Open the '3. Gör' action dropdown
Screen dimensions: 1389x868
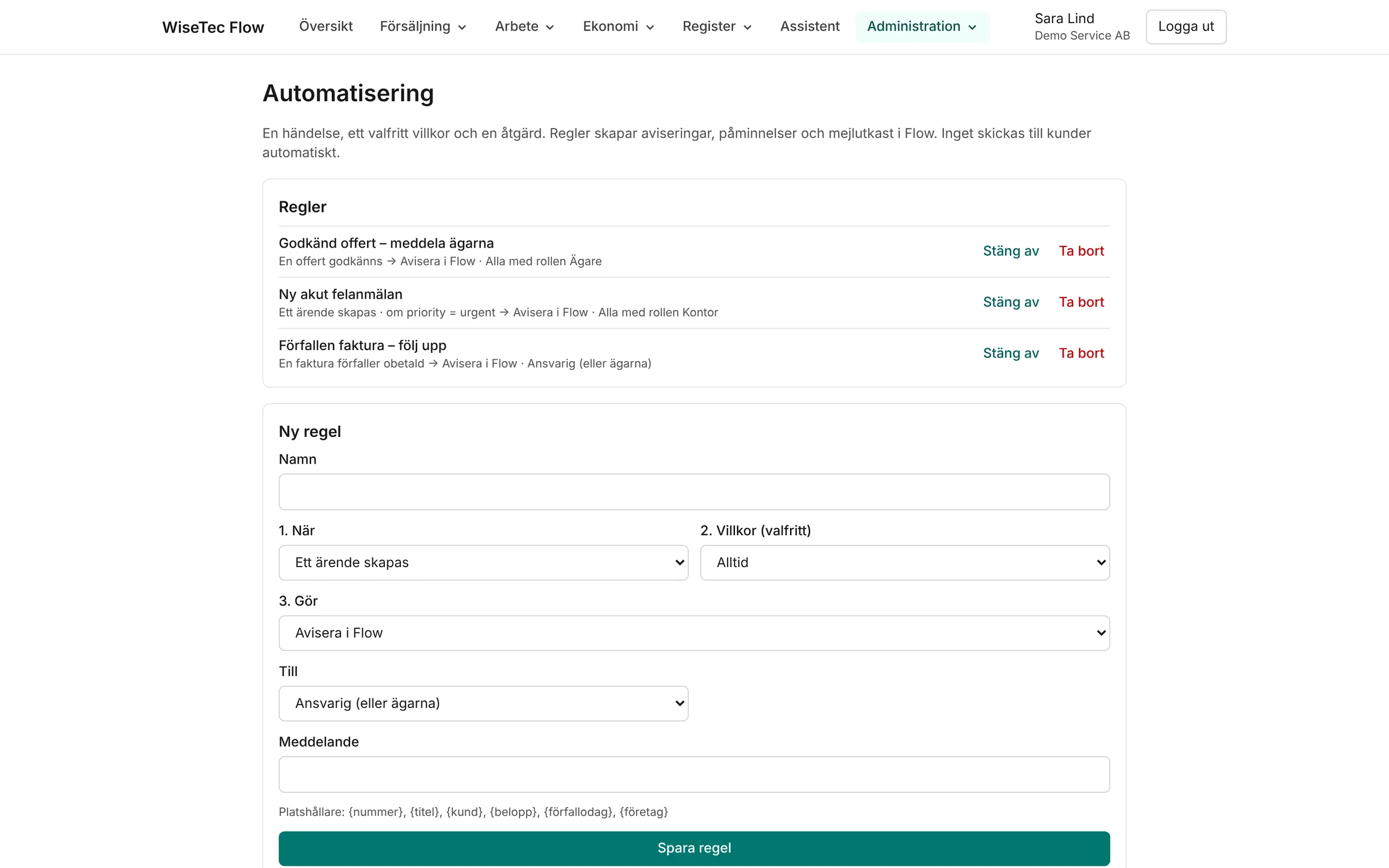pos(694,633)
